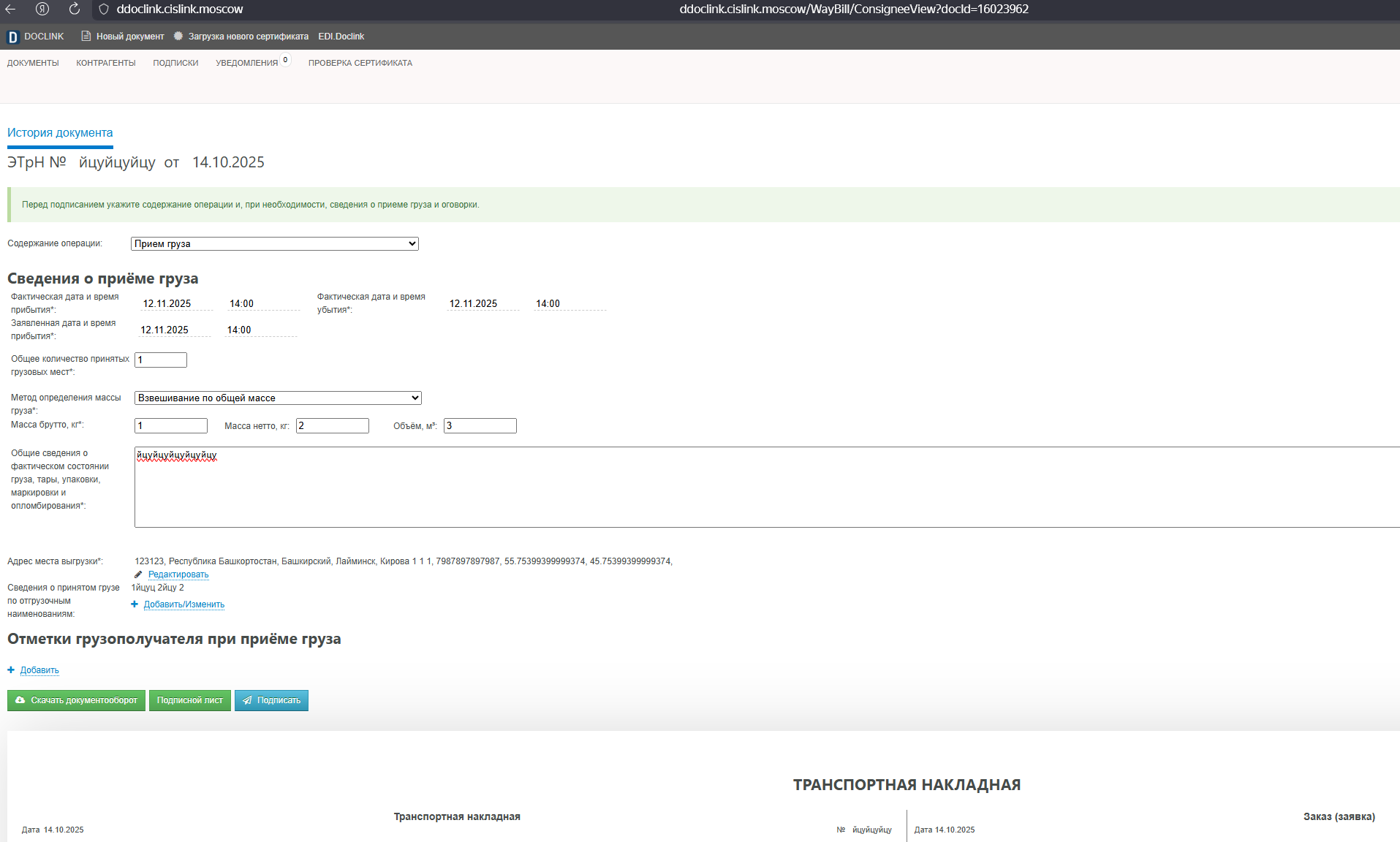Focus Масса нетто input field
The width and height of the screenshot is (1400, 842).
(x=333, y=425)
